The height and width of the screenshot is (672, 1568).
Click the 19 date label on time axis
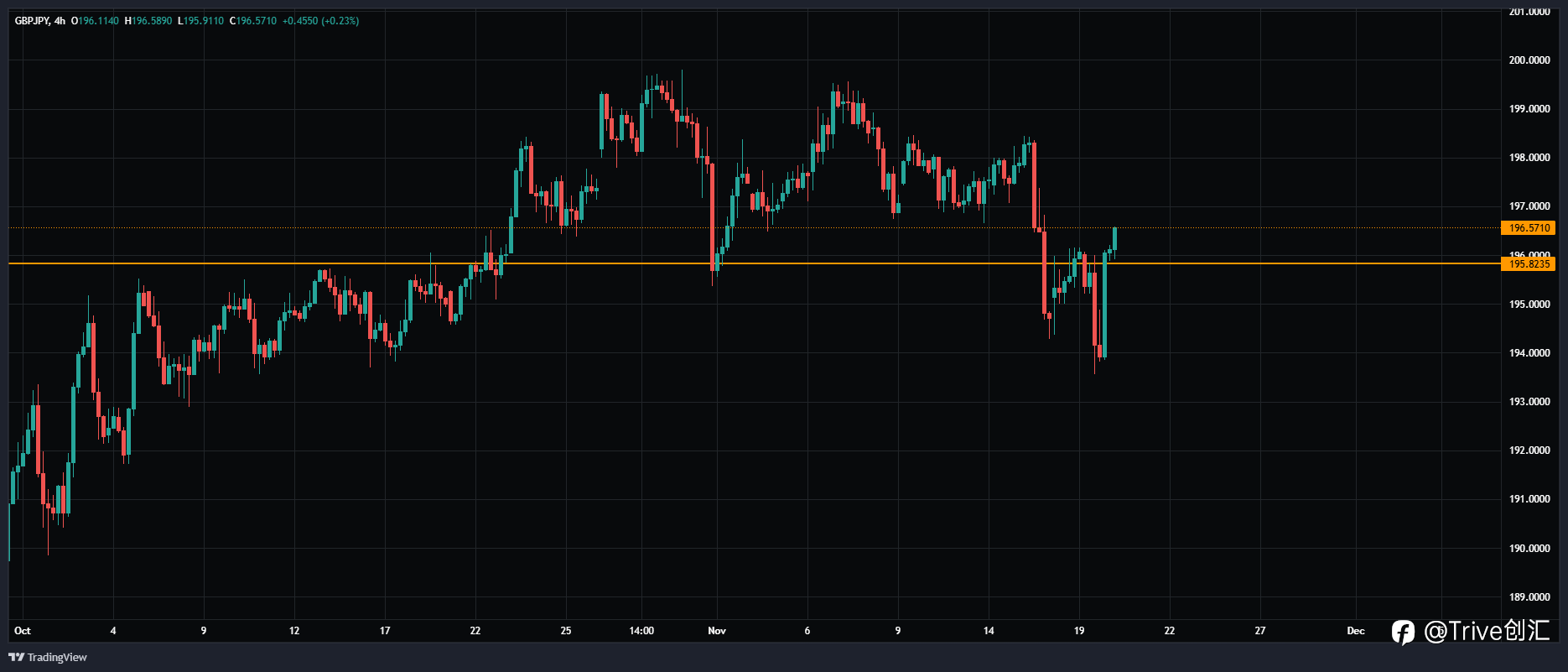pyautogui.click(x=1079, y=631)
